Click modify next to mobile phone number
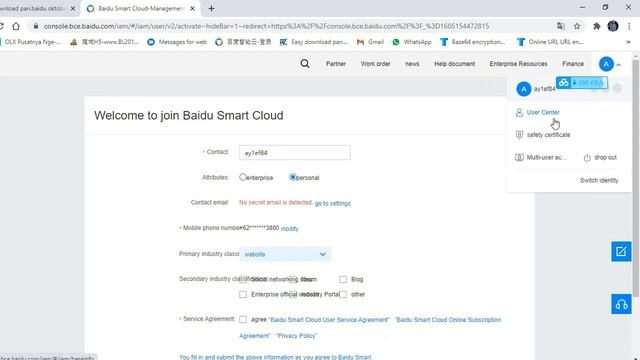The width and height of the screenshot is (640, 360). coord(289,229)
